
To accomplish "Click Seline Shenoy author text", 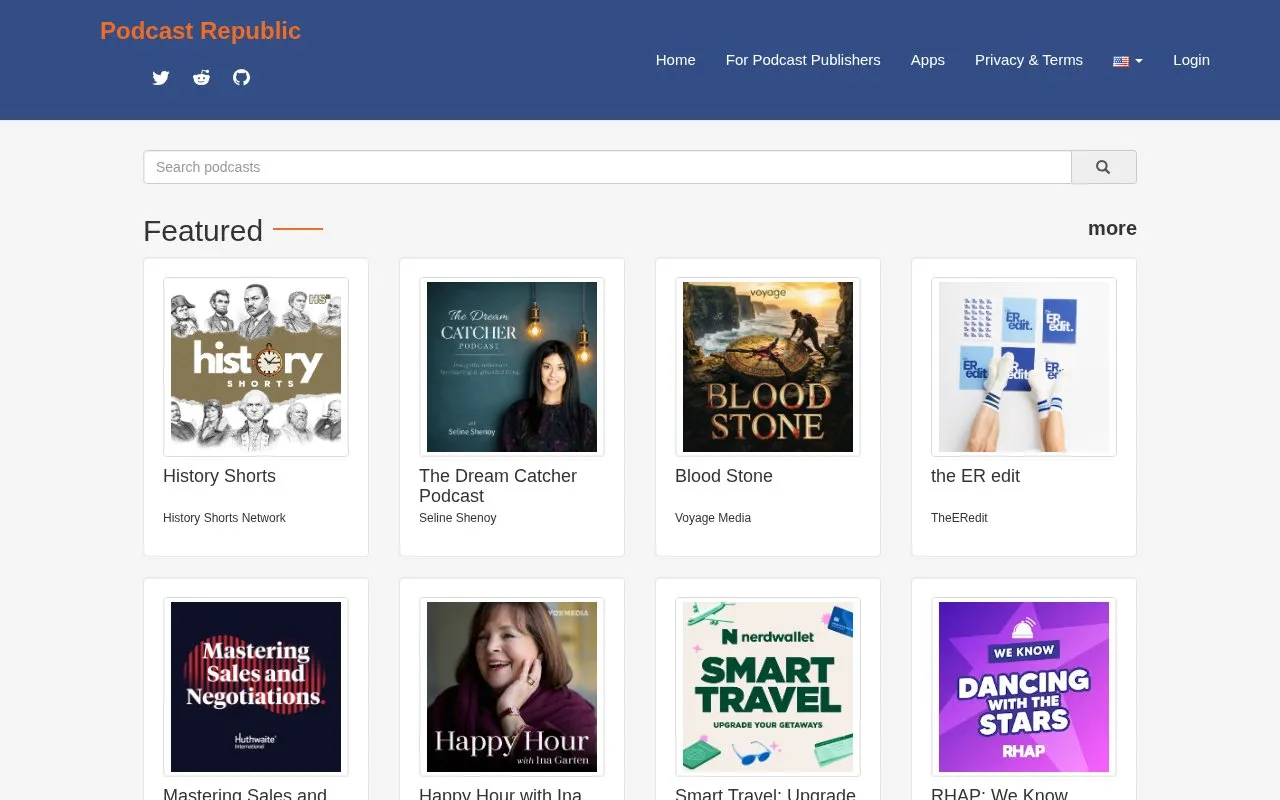I will [457, 518].
